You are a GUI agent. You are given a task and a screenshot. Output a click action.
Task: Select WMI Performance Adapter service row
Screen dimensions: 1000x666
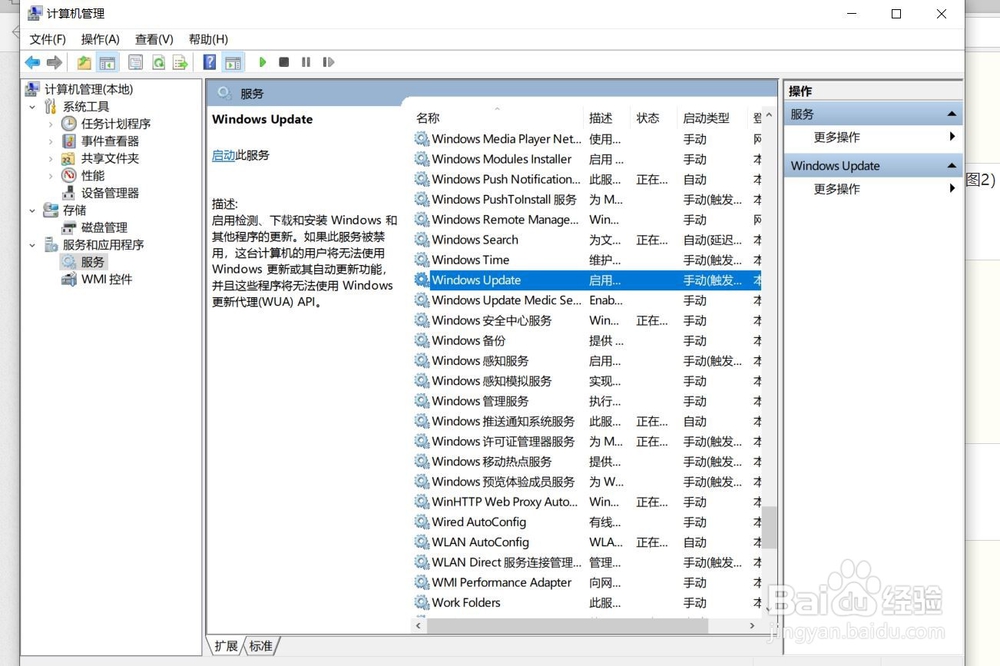(x=587, y=582)
